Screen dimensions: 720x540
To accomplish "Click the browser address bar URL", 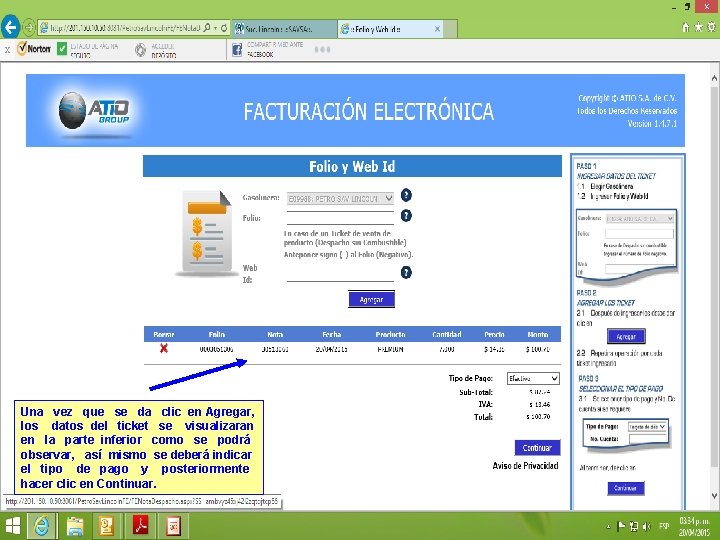I will click(x=124, y=28).
